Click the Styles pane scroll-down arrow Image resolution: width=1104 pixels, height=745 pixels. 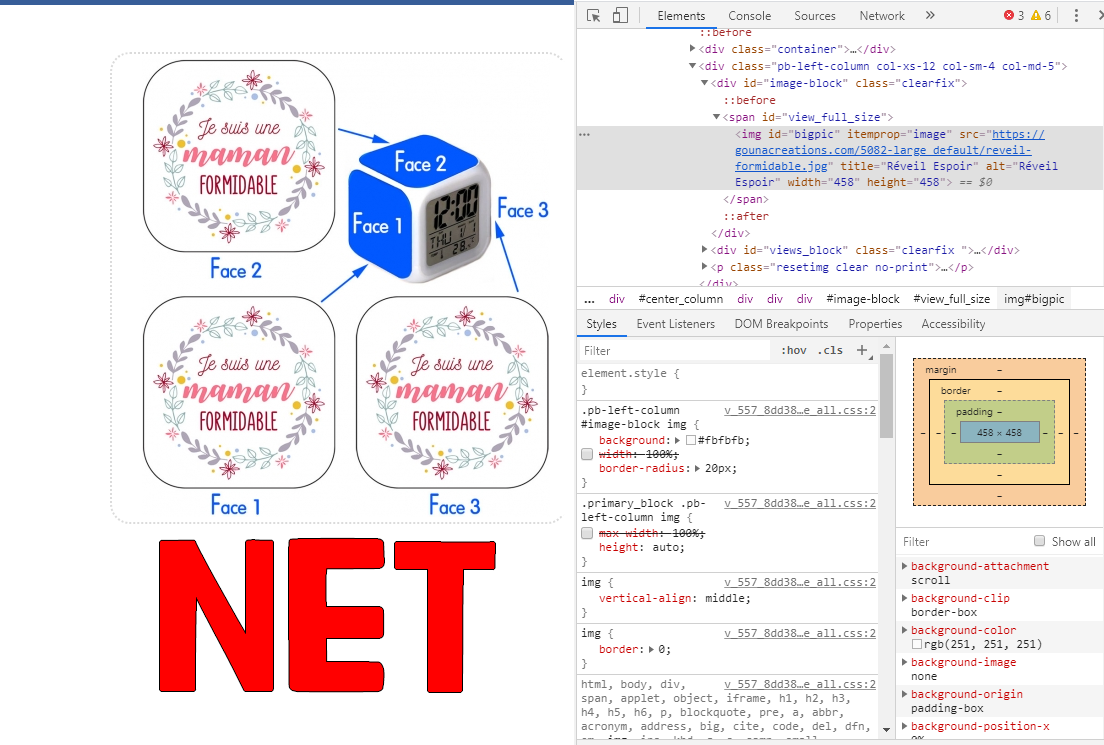[886, 730]
